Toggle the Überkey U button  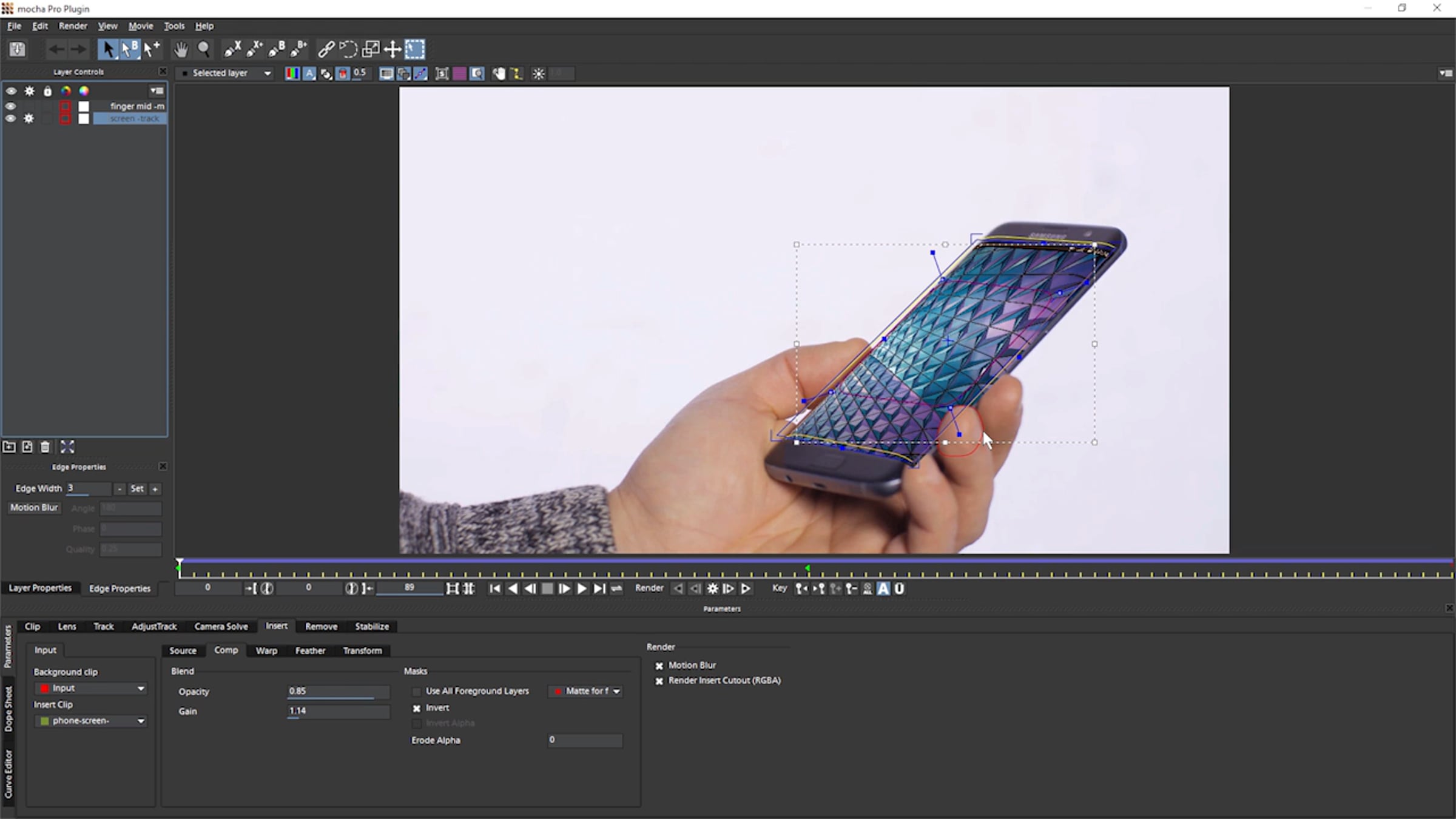point(899,588)
